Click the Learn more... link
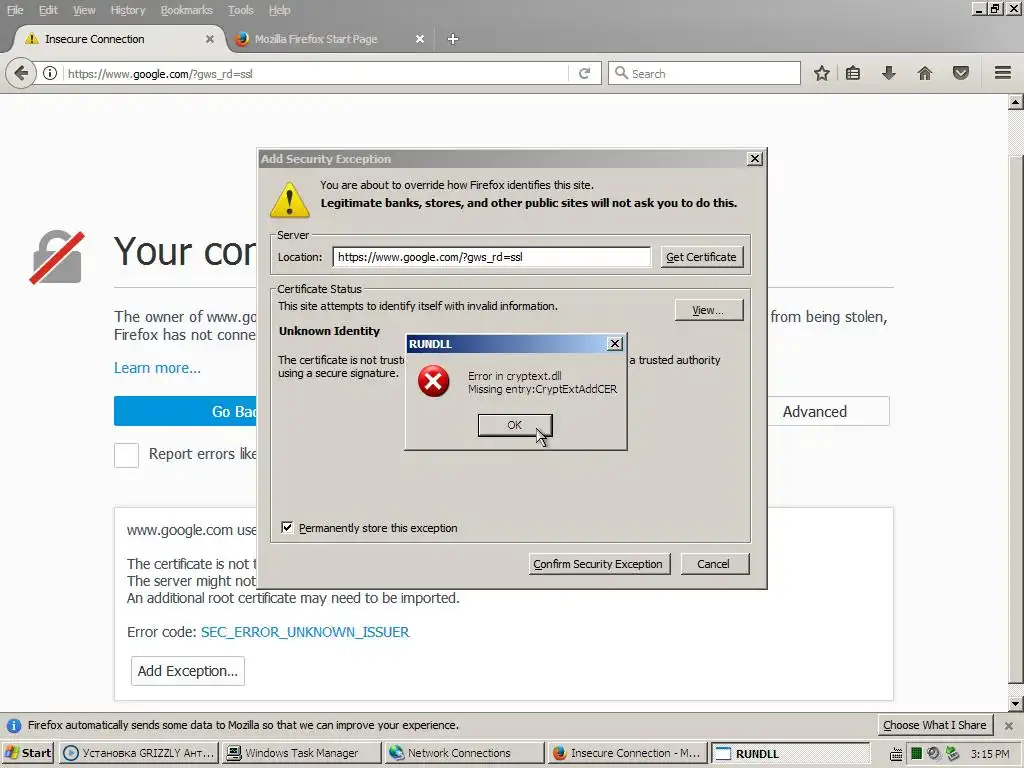Image resolution: width=1024 pixels, height=768 pixels. coord(157,368)
